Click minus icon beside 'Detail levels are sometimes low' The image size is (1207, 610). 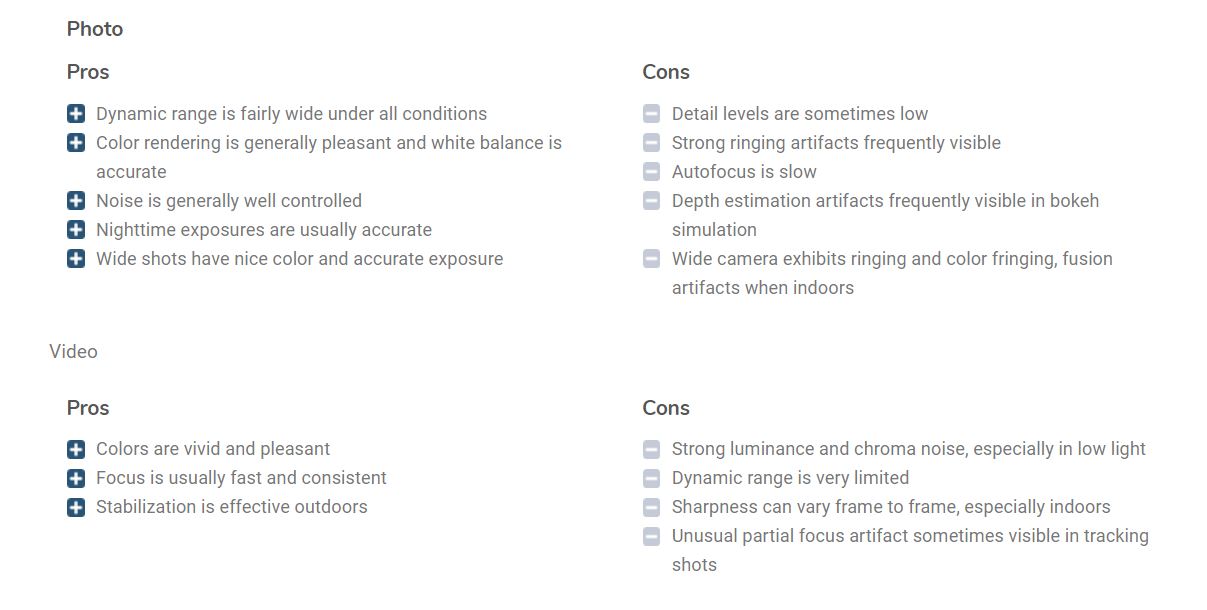coord(652,114)
